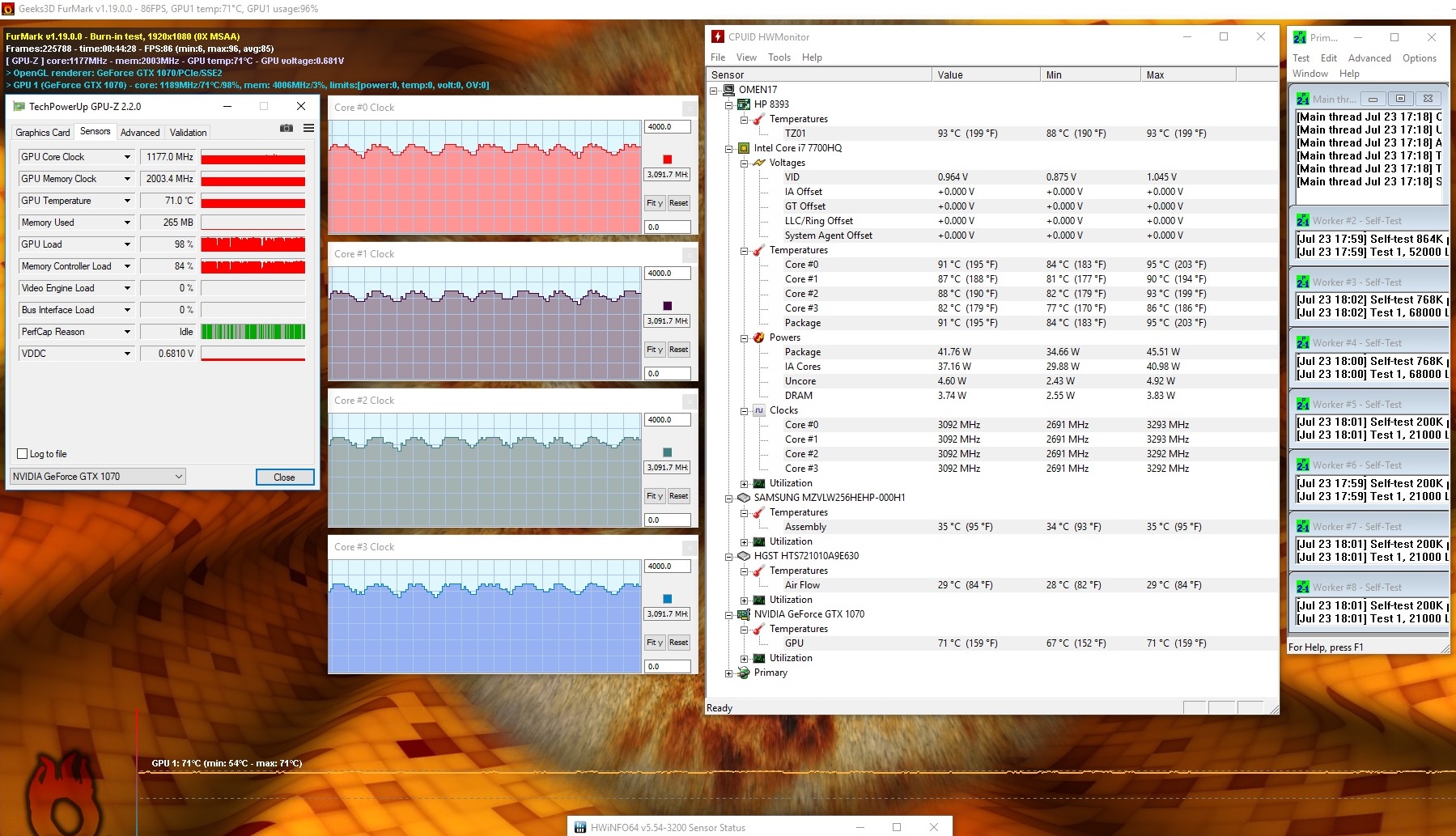Click the FurMark flame icon in title bar
Viewport: 1456px width, 836px height.
(x=8, y=9)
